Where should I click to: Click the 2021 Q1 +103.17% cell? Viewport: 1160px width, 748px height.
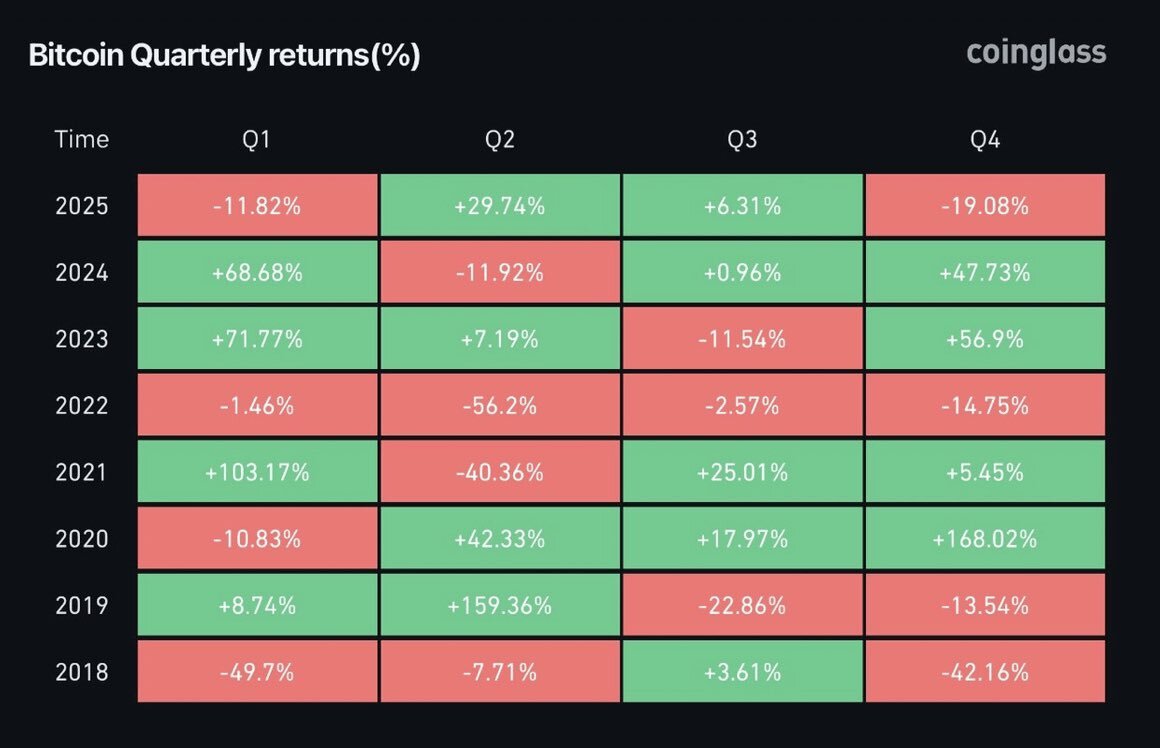tap(257, 472)
